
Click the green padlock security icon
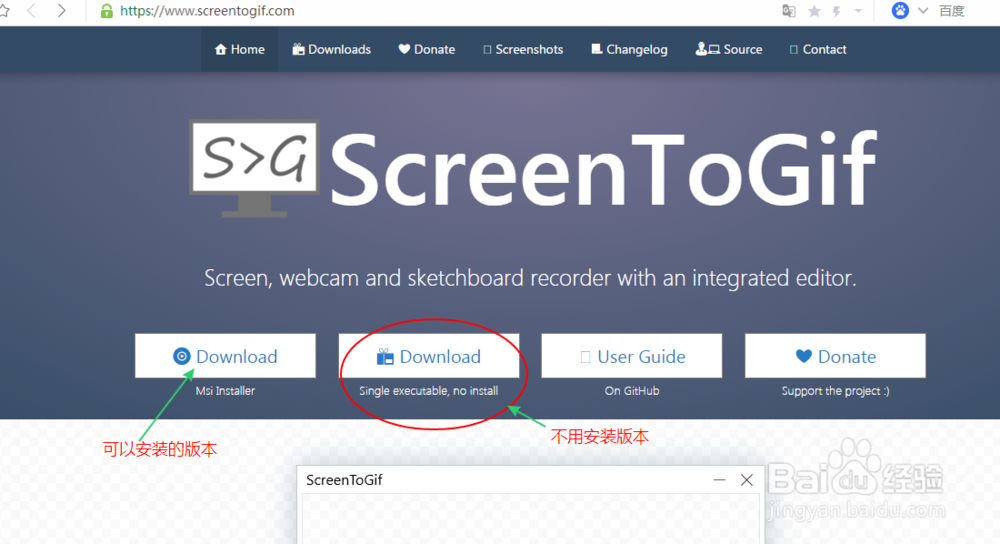click(x=107, y=11)
